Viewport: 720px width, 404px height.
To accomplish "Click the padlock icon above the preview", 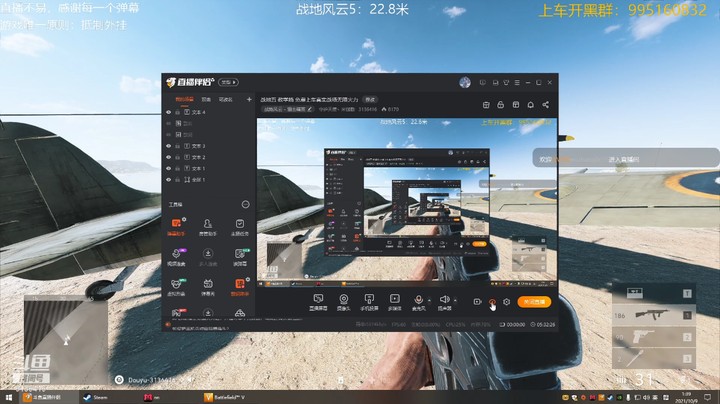I will click(x=501, y=105).
